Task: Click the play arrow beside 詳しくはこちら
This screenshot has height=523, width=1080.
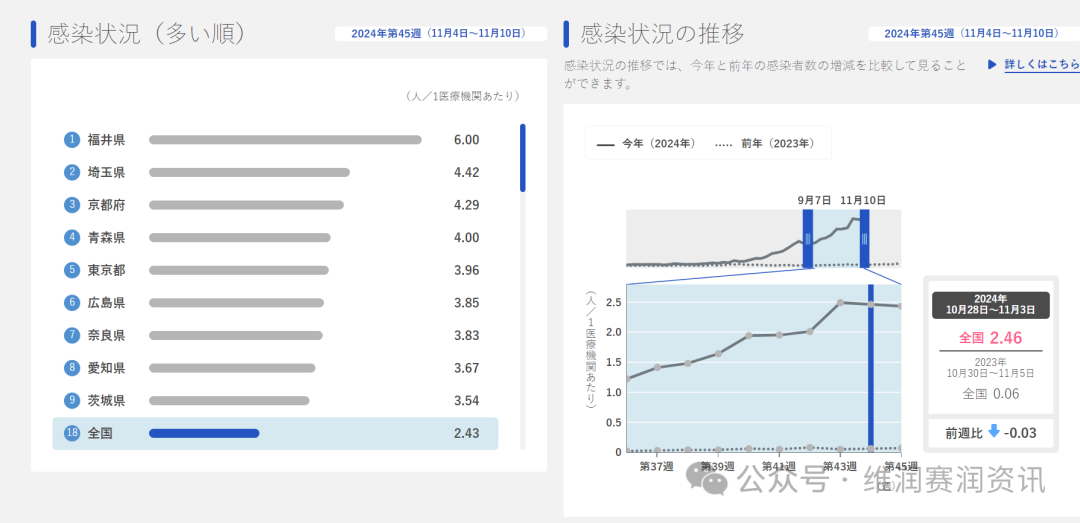Action: [992, 64]
